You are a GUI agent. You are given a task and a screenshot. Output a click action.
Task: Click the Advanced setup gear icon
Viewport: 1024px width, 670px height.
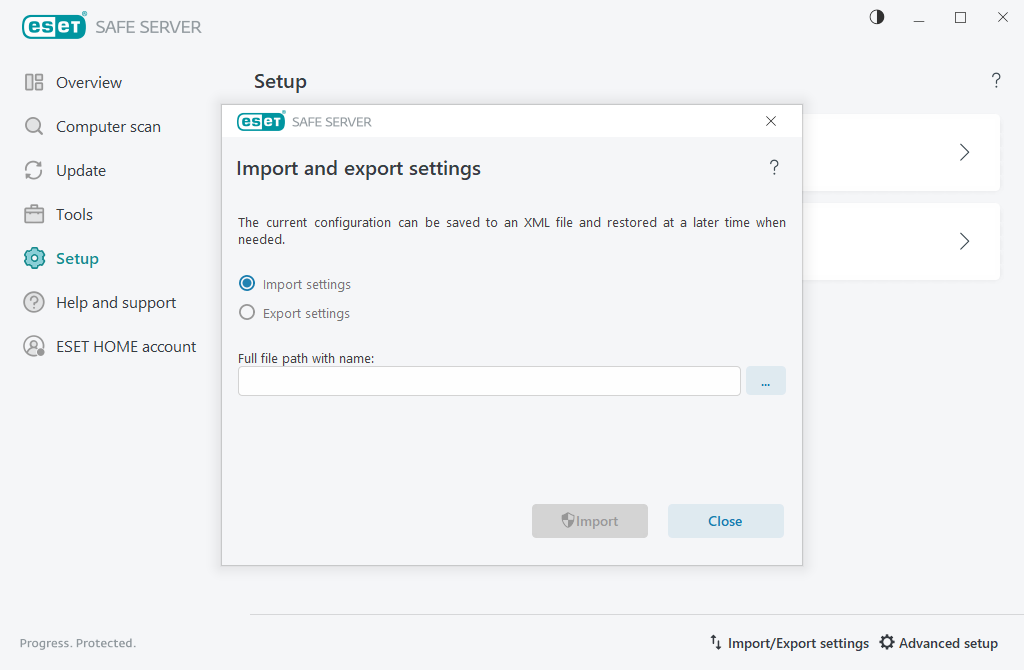(886, 643)
